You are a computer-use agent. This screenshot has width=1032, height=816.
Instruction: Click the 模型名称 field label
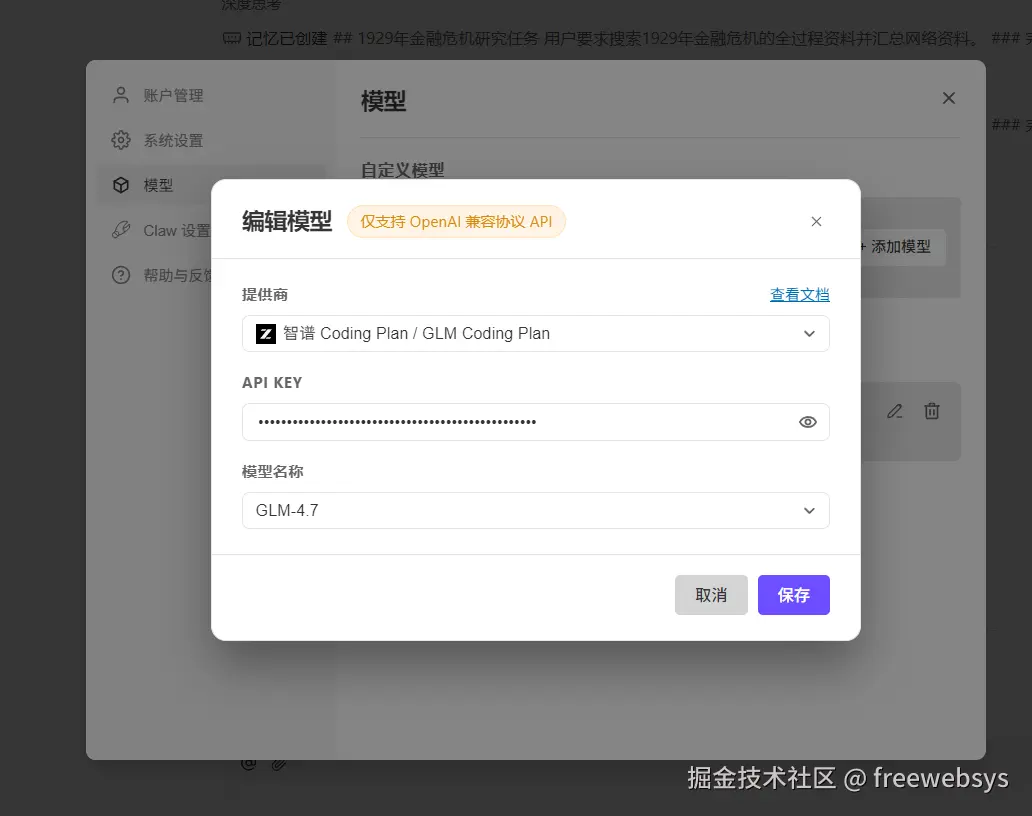click(272, 472)
